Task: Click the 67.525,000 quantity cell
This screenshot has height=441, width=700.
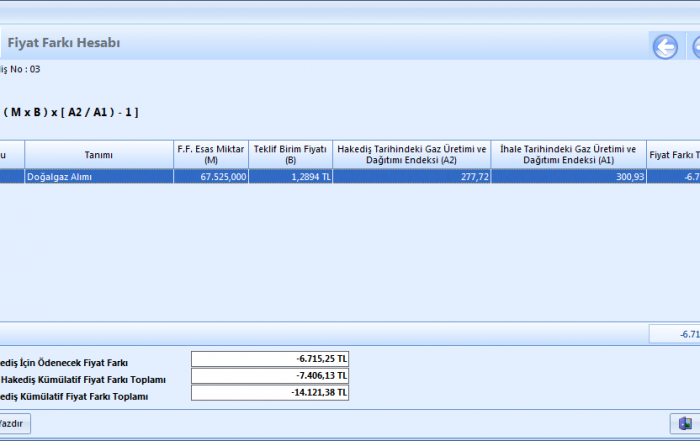Action: pyautogui.click(x=210, y=176)
